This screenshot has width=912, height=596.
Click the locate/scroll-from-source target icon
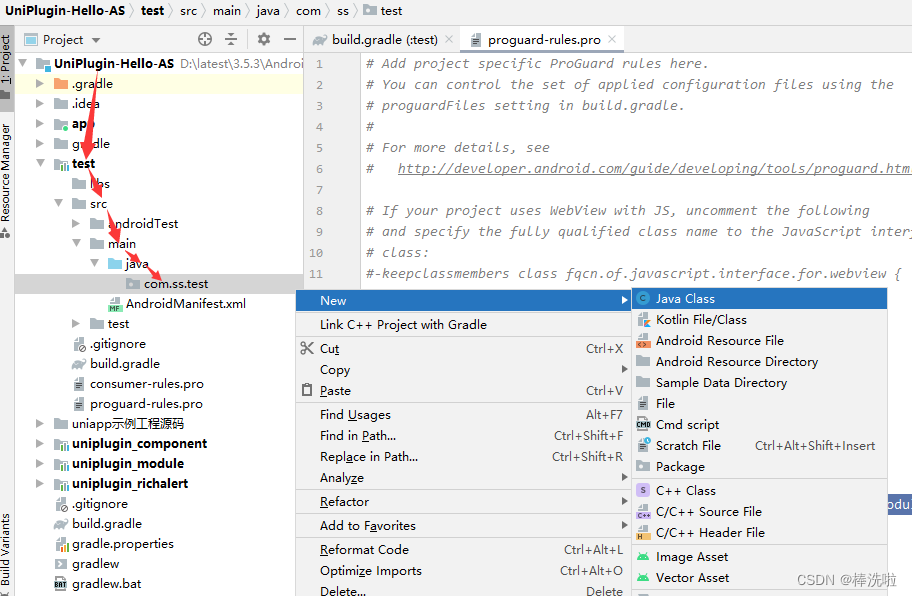[x=205, y=39]
